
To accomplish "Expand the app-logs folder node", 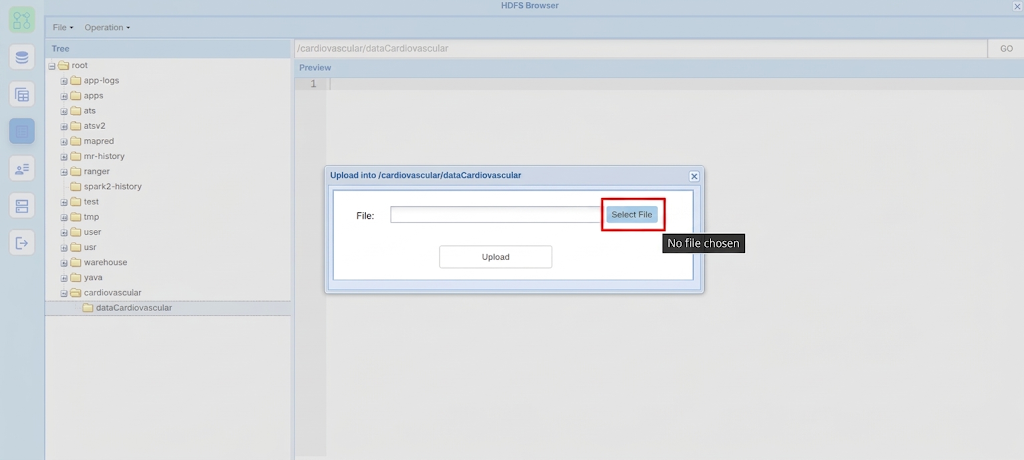I will (x=64, y=81).
